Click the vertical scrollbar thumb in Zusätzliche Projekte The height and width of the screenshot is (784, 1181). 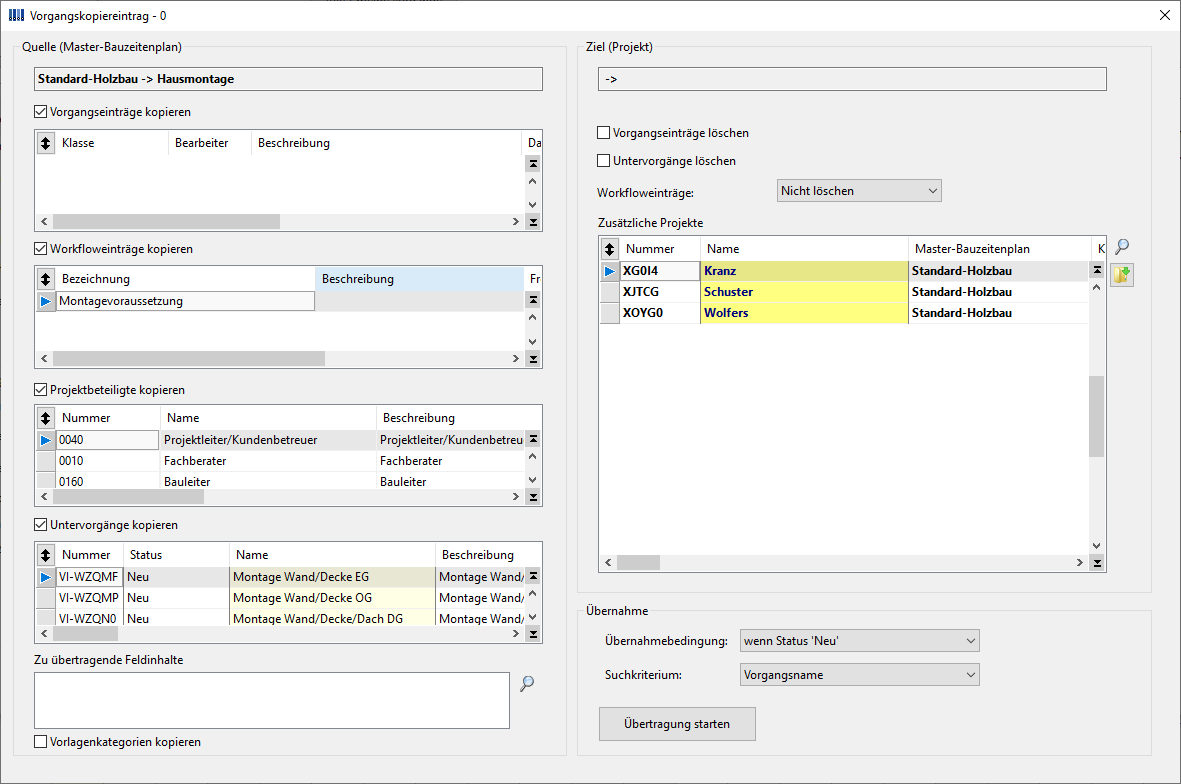pos(1097,416)
